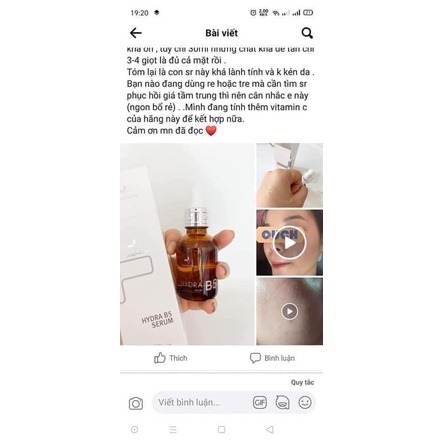Tap the Bình luận speech bubble icon
442x442 pixels.
(x=255, y=358)
